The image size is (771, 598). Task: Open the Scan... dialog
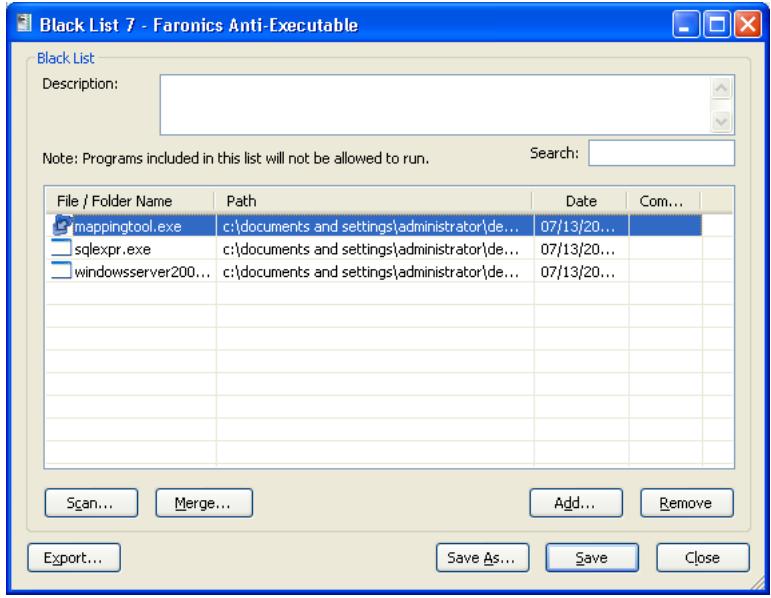coord(91,503)
